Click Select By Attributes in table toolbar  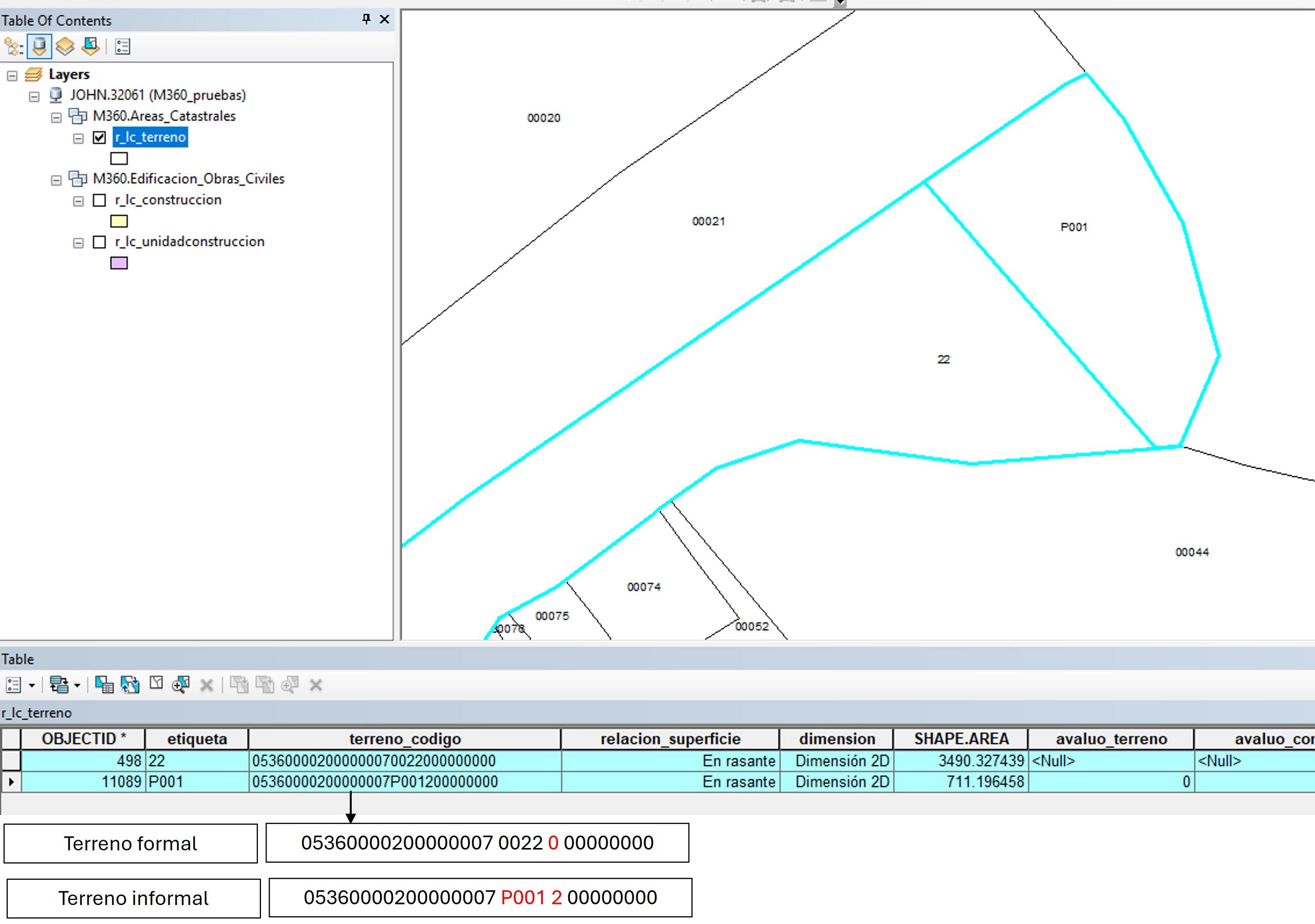(x=104, y=685)
